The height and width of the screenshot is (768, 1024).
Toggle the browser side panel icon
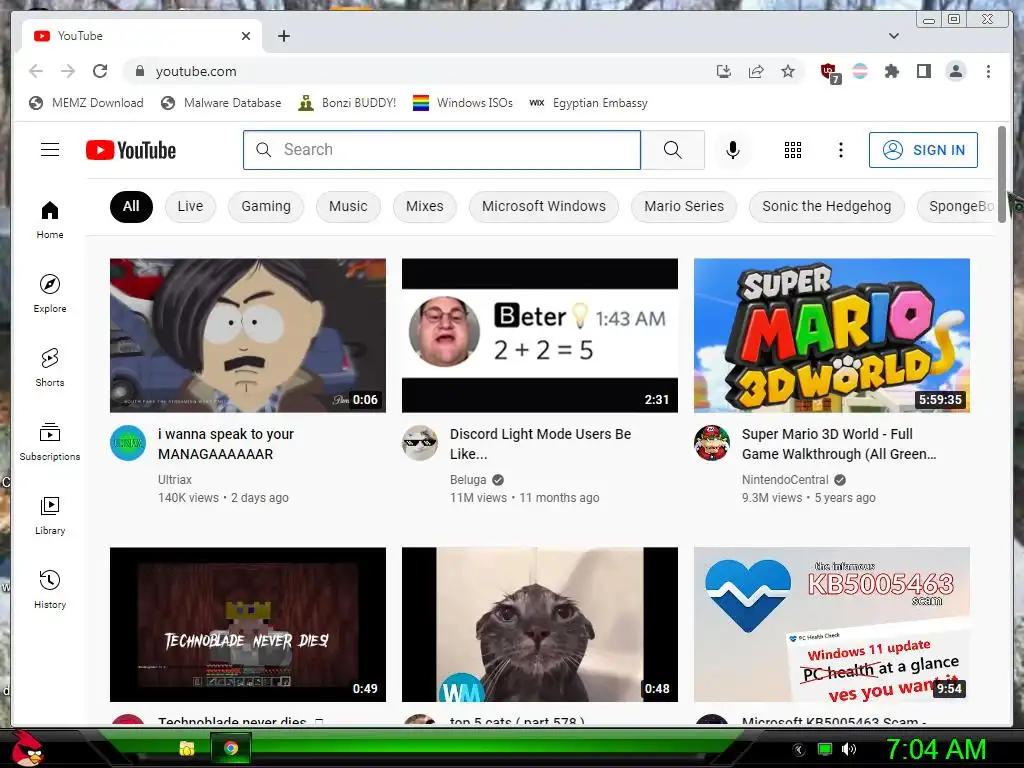[923, 71]
